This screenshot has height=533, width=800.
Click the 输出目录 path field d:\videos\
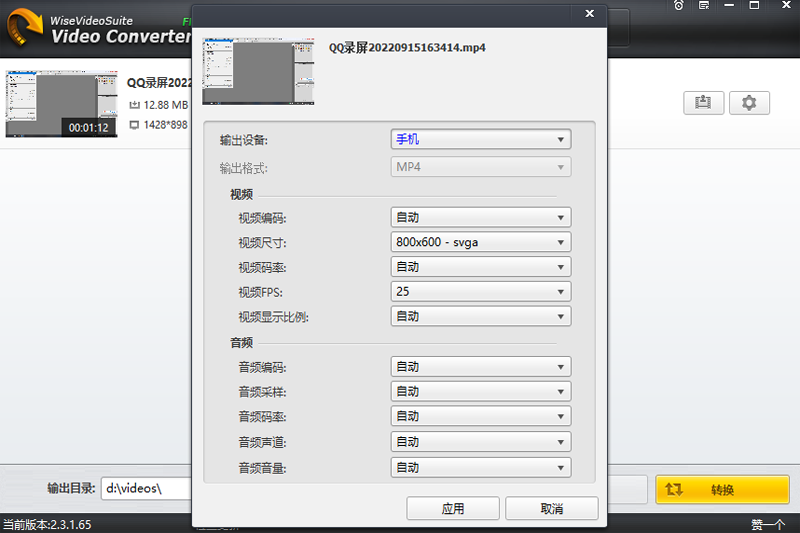click(x=145, y=489)
